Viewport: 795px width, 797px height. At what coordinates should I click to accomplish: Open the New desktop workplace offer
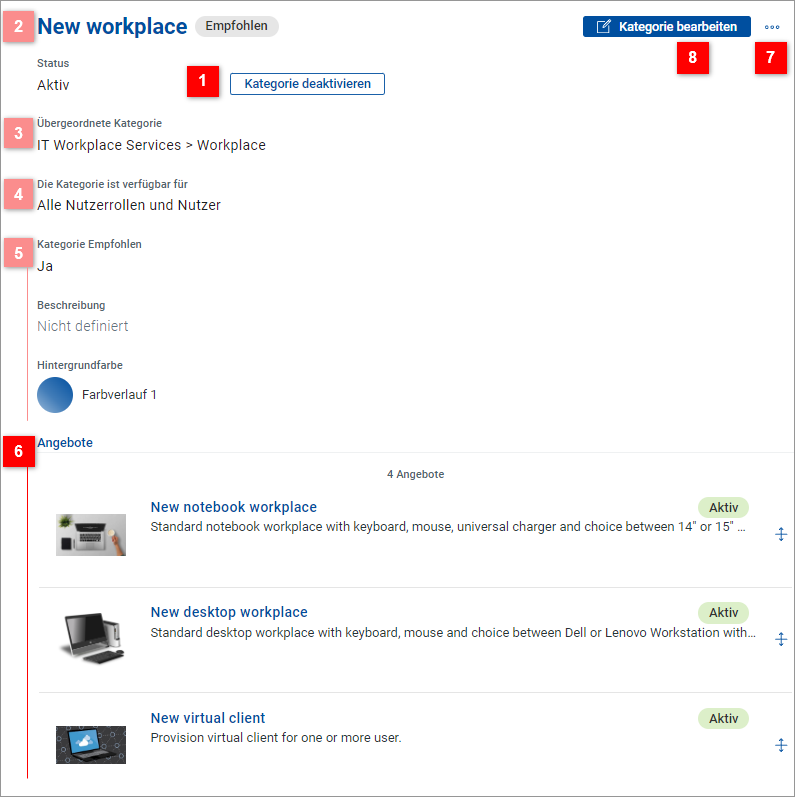pyautogui.click(x=229, y=612)
